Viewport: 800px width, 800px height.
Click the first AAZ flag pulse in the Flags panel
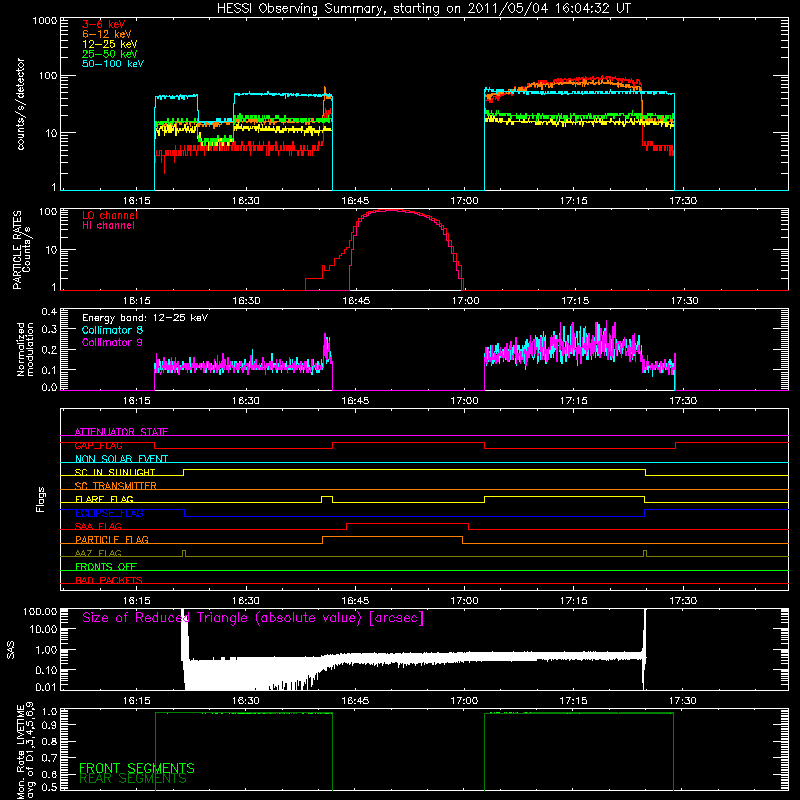(184, 553)
